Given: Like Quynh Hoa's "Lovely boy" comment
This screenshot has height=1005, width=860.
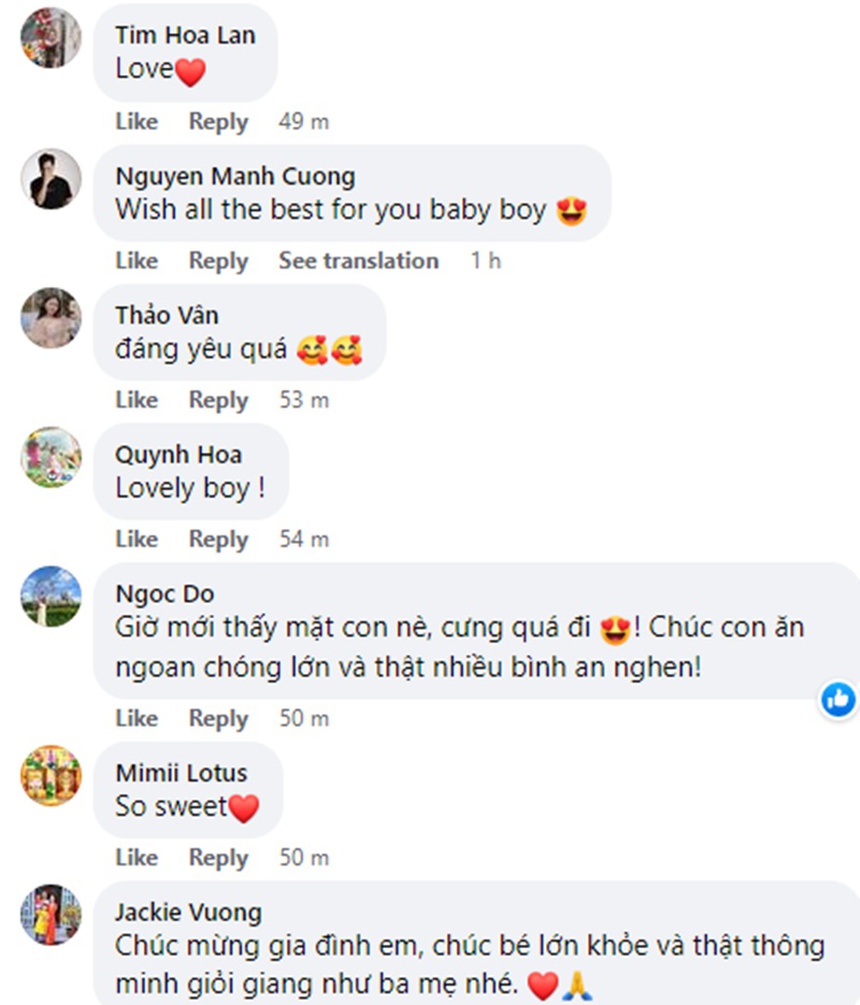Looking at the screenshot, I should click(136, 539).
